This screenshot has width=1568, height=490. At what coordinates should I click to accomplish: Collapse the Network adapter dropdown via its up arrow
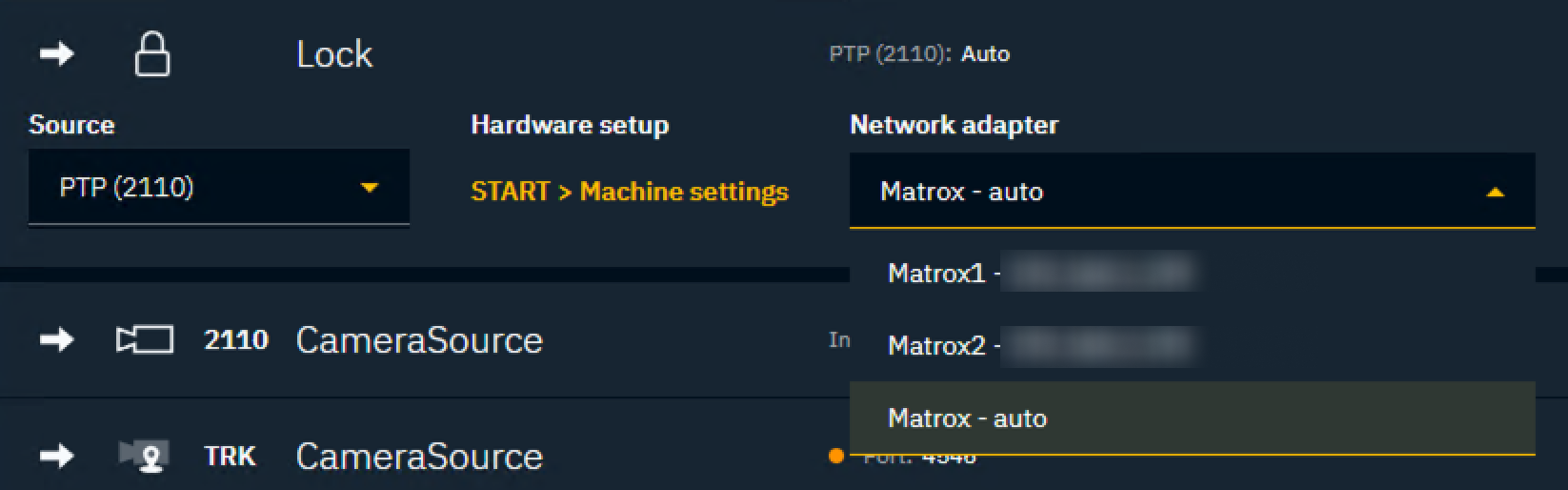click(1495, 193)
